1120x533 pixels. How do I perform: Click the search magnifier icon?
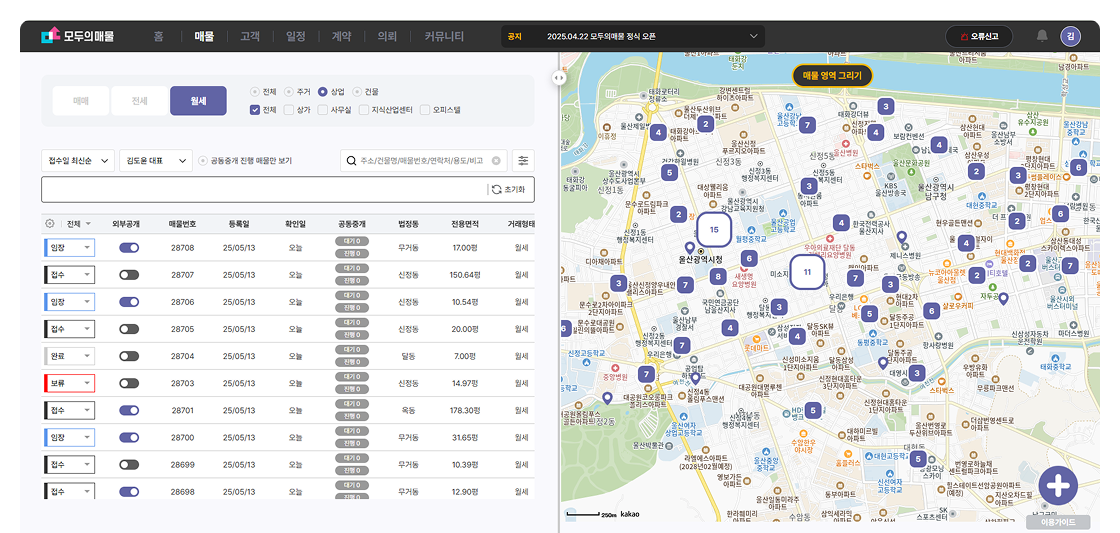point(351,161)
